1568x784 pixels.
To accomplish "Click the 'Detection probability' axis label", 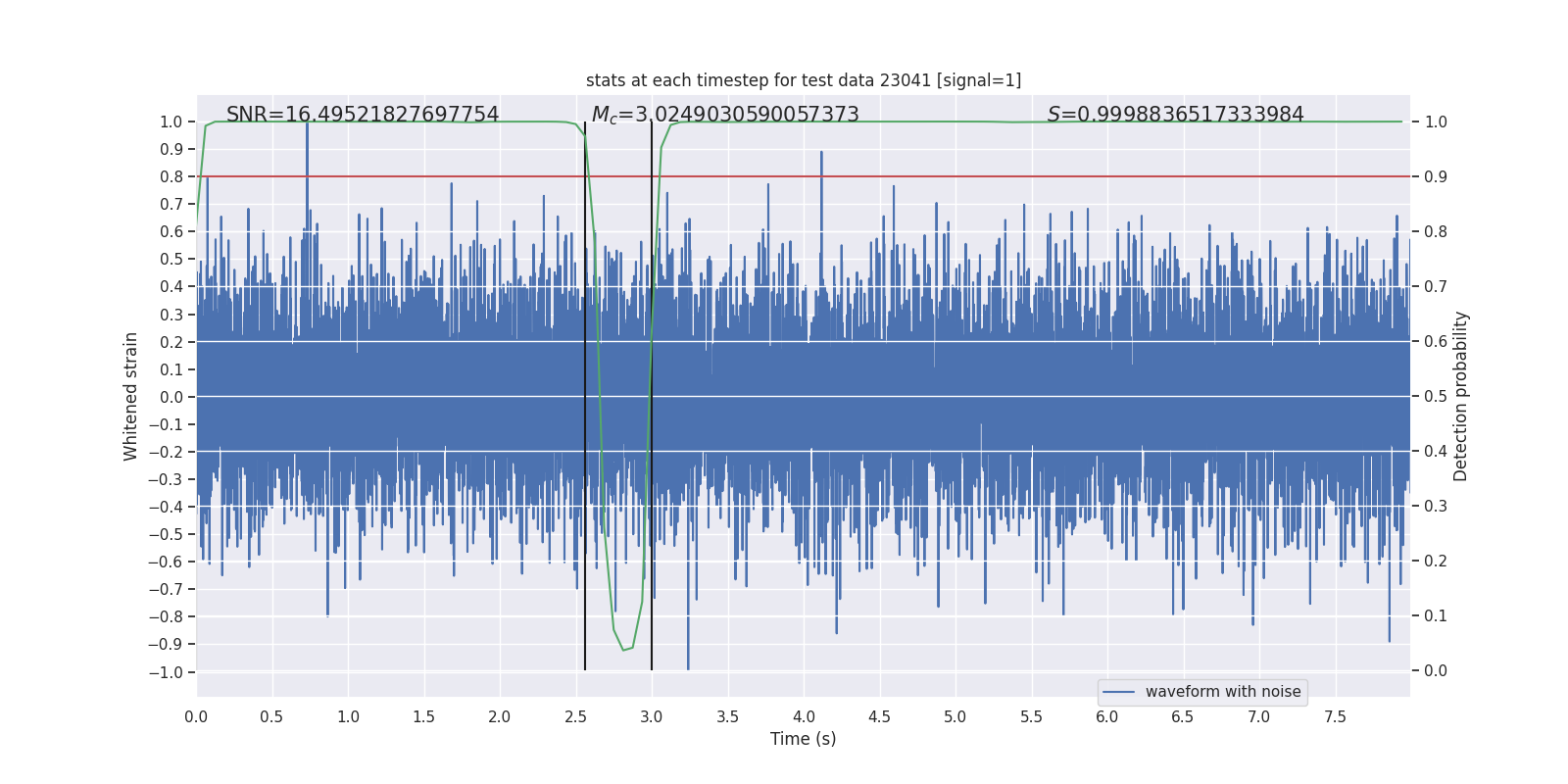I will coord(1461,396).
